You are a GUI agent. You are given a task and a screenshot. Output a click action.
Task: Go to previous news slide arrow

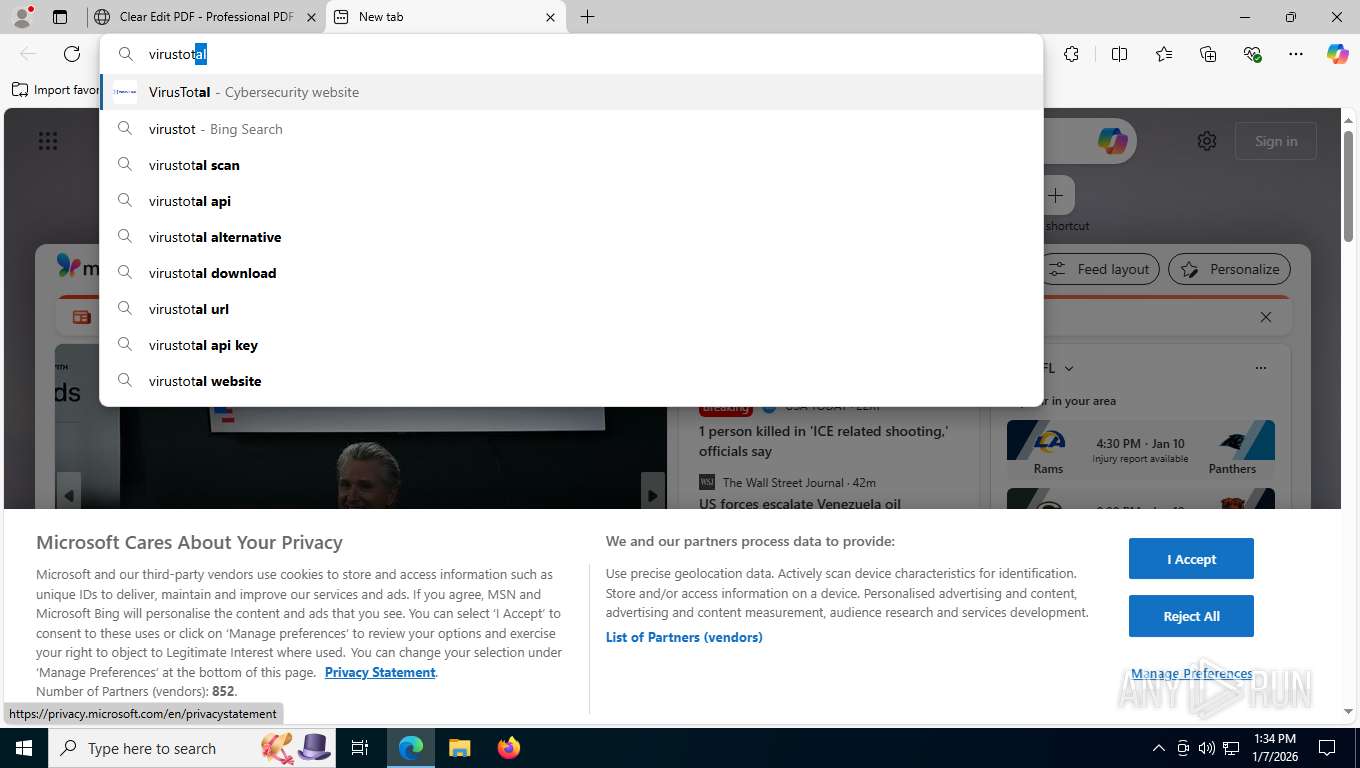coord(68,495)
